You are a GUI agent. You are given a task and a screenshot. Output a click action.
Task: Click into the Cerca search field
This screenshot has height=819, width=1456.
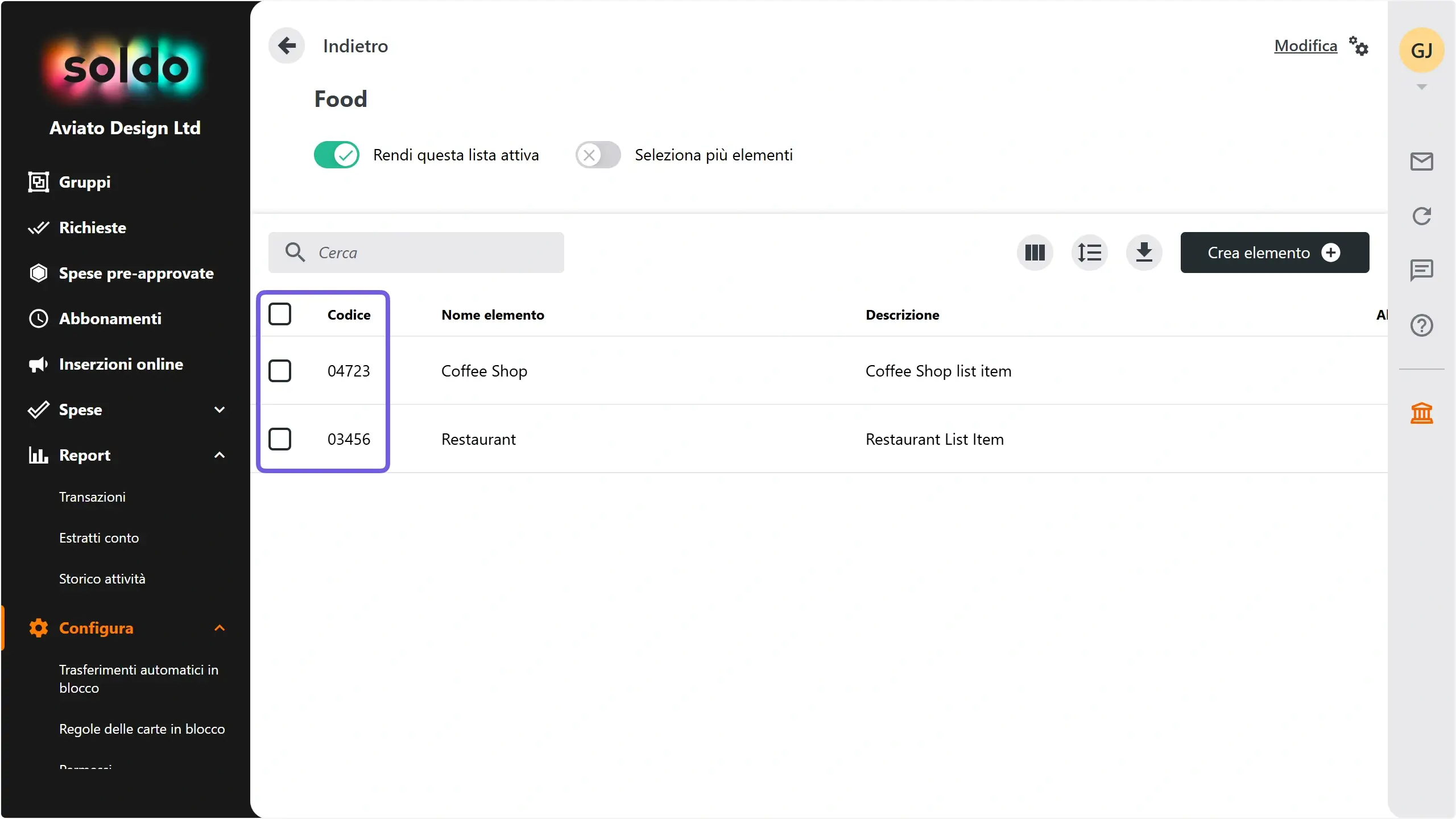pos(416,253)
